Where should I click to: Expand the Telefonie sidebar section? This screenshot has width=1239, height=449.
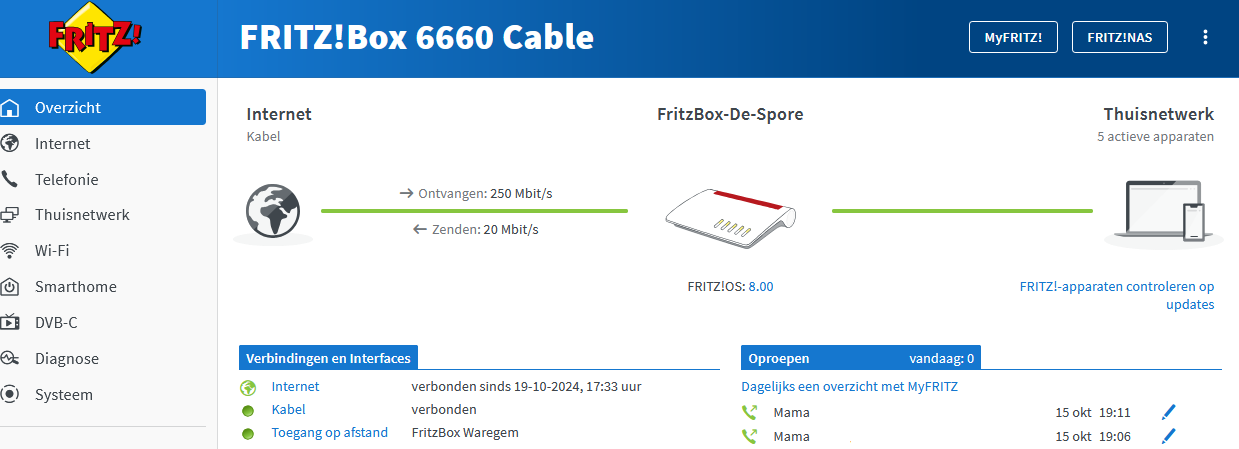(66, 180)
